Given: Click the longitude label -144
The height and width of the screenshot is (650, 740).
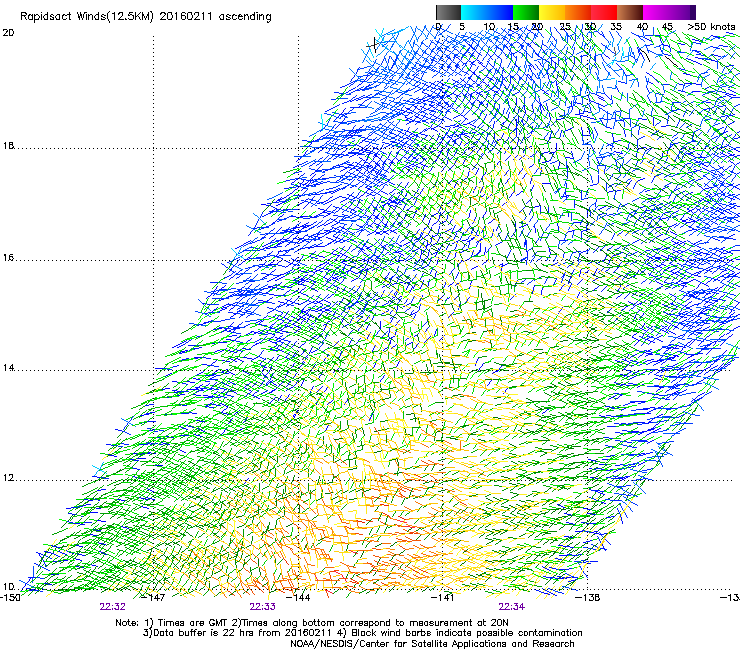Looking at the screenshot, I should tap(299, 598).
